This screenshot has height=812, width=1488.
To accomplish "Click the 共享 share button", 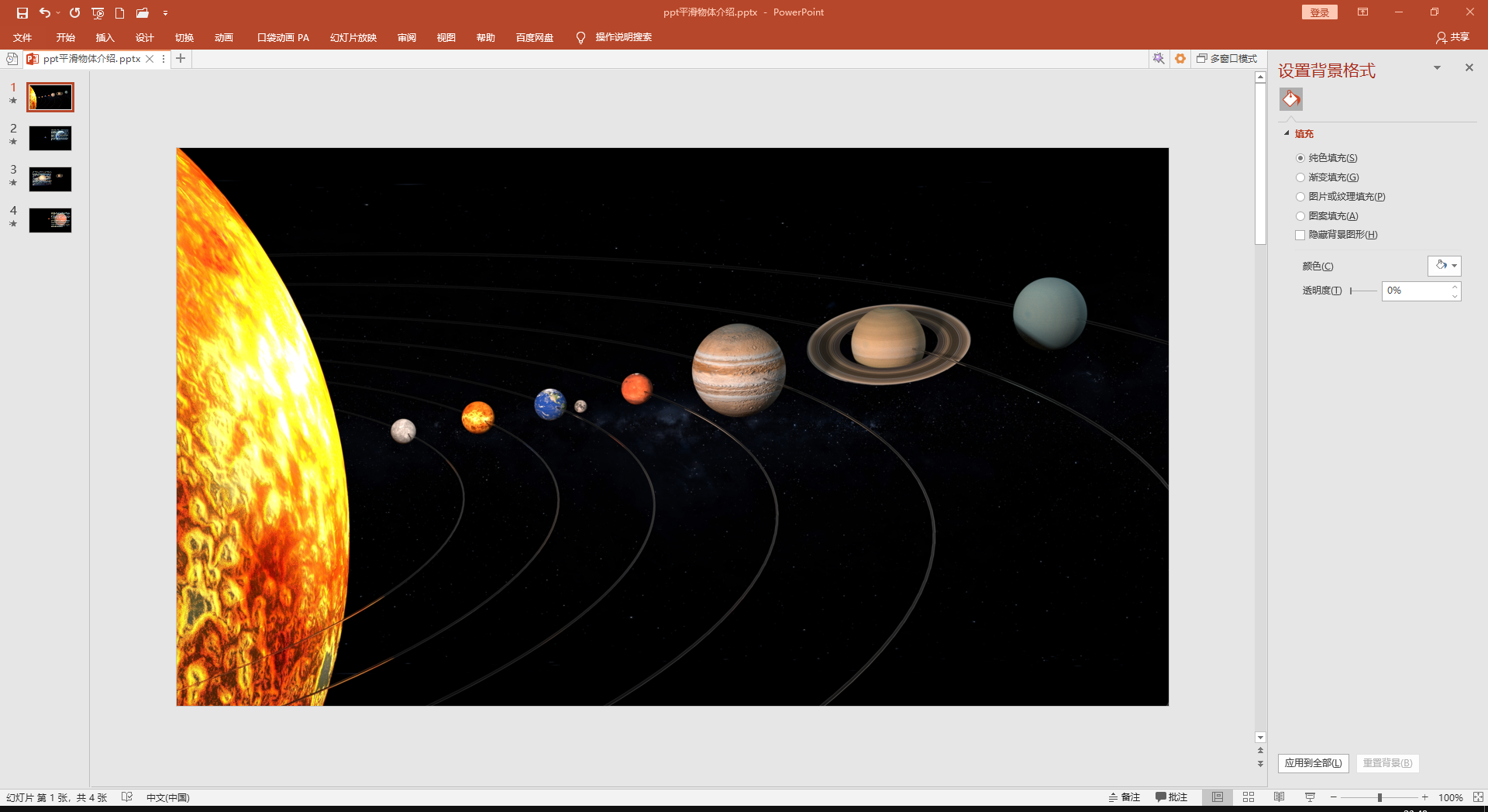I will point(1452,37).
